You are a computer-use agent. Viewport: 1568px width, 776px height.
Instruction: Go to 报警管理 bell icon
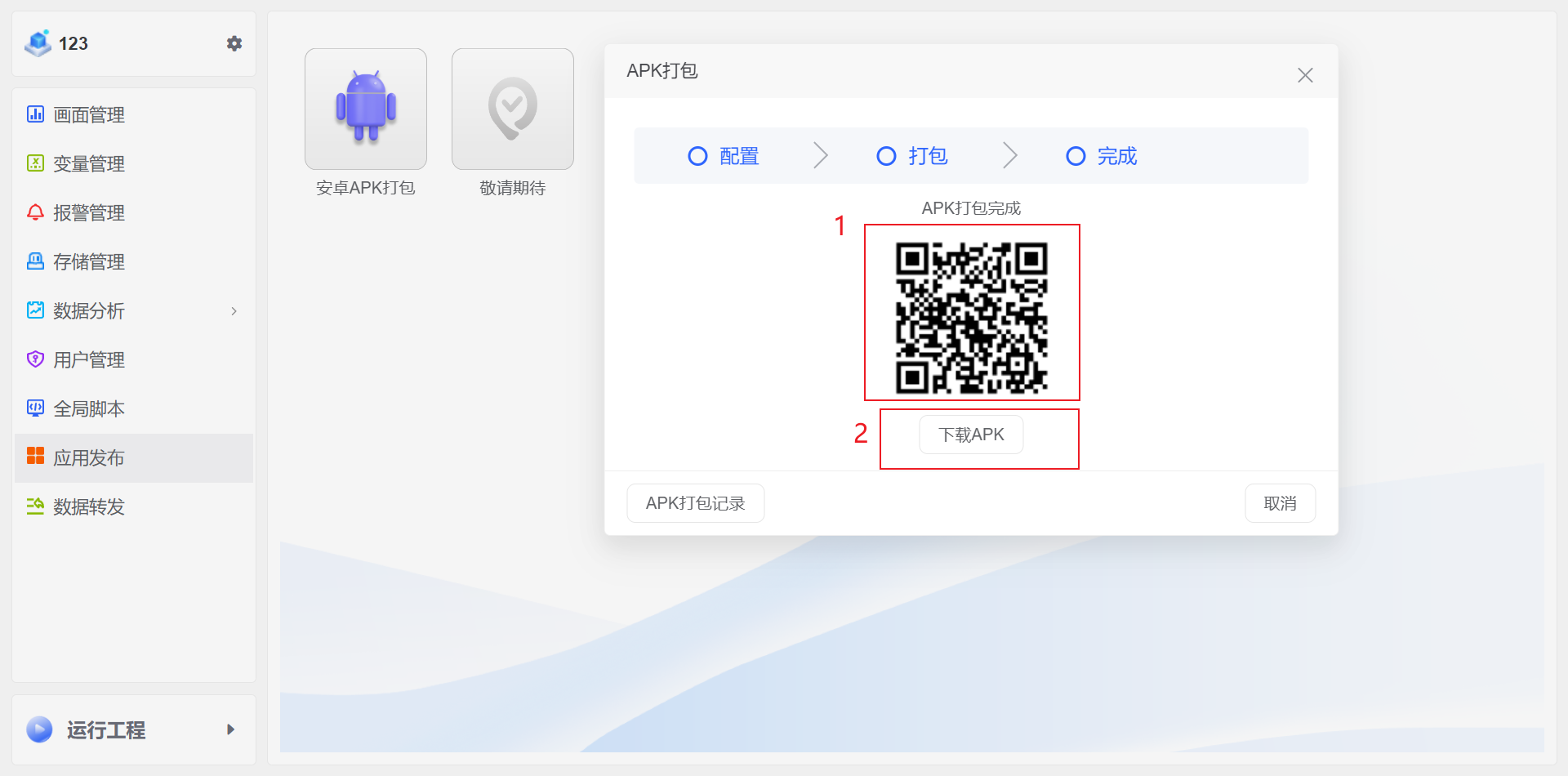click(35, 212)
